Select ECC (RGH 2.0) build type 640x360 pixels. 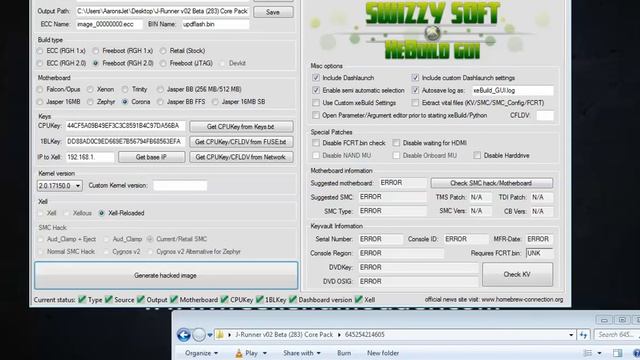[x=40, y=64]
